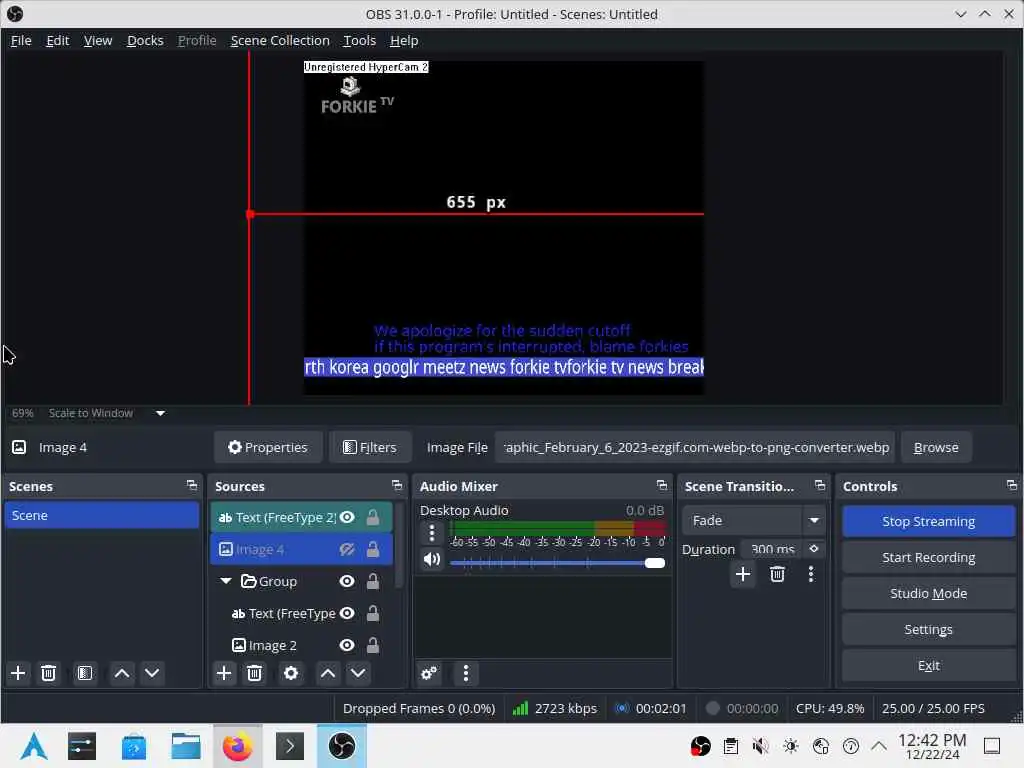Move source down arrow in Sources dock
The image size is (1024, 768).
(358, 673)
